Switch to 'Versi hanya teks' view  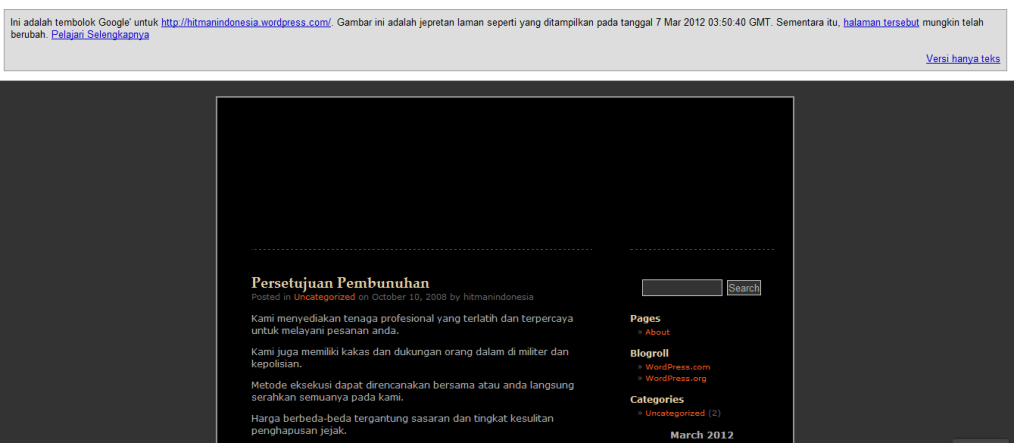pyautogui.click(x=962, y=59)
